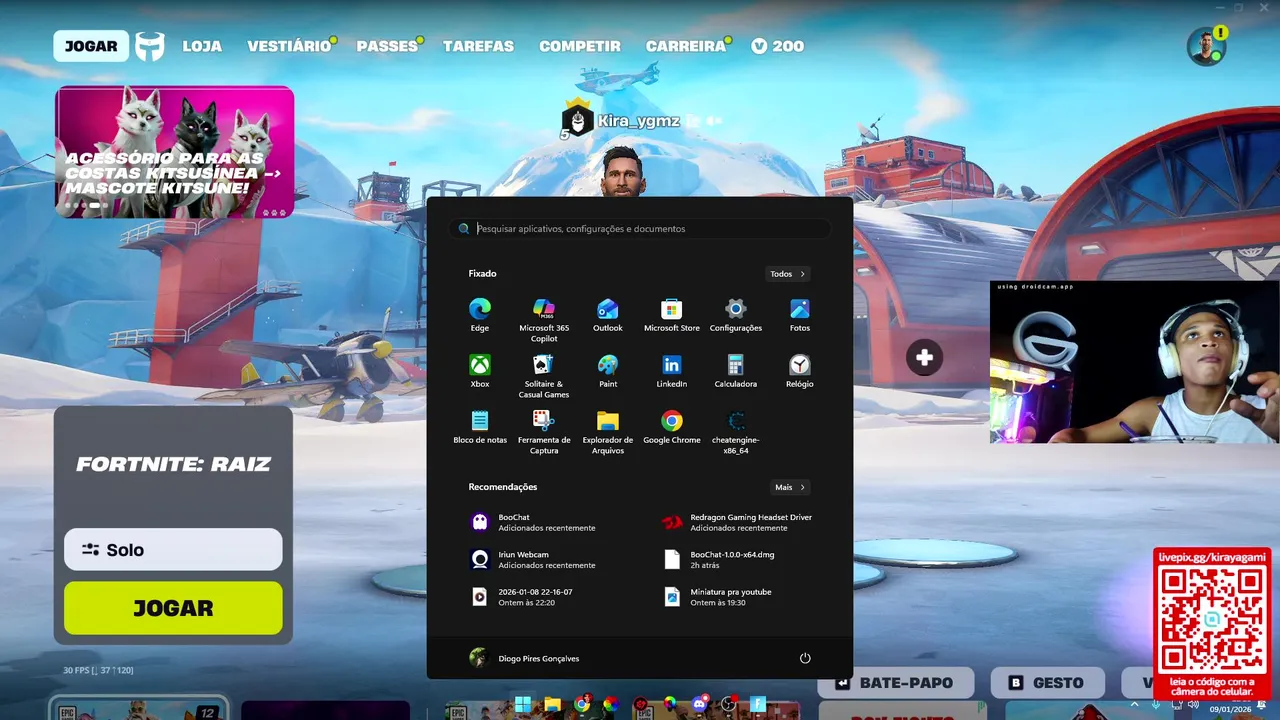Viewport: 1280px width, 720px height.
Task: Click the plus invite player icon
Action: tap(924, 357)
